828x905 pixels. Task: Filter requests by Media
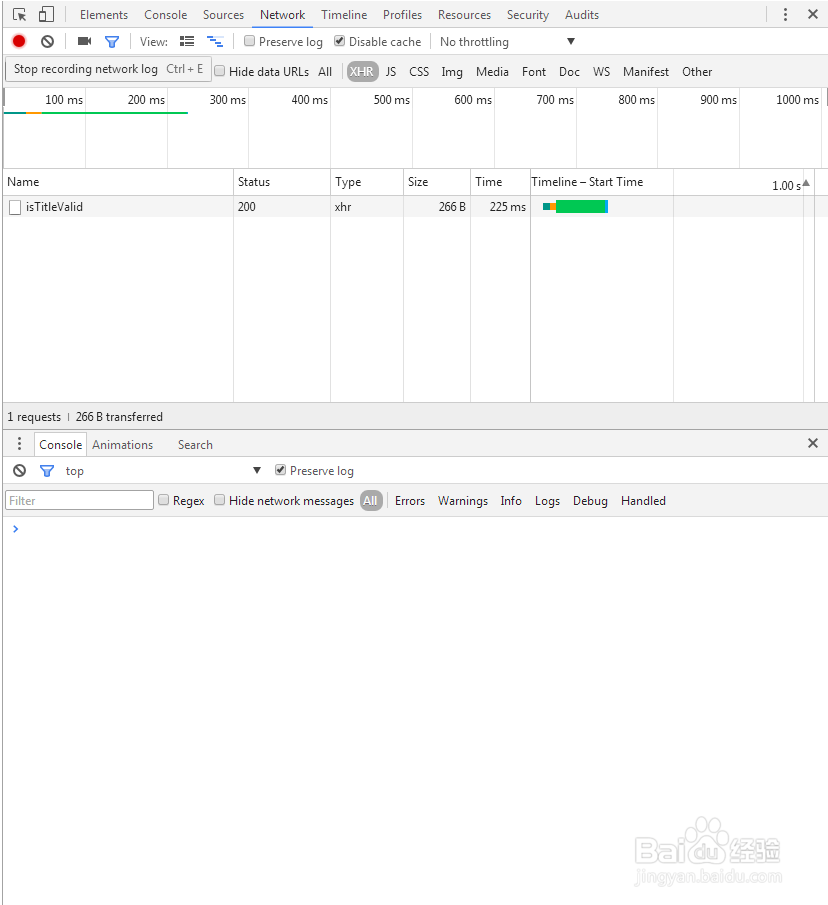(x=492, y=72)
